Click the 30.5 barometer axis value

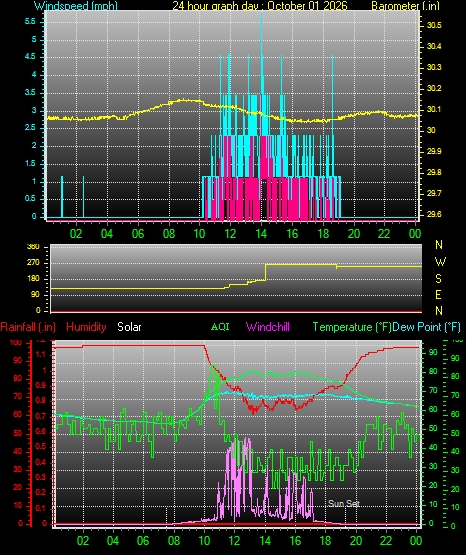[x=434, y=25]
